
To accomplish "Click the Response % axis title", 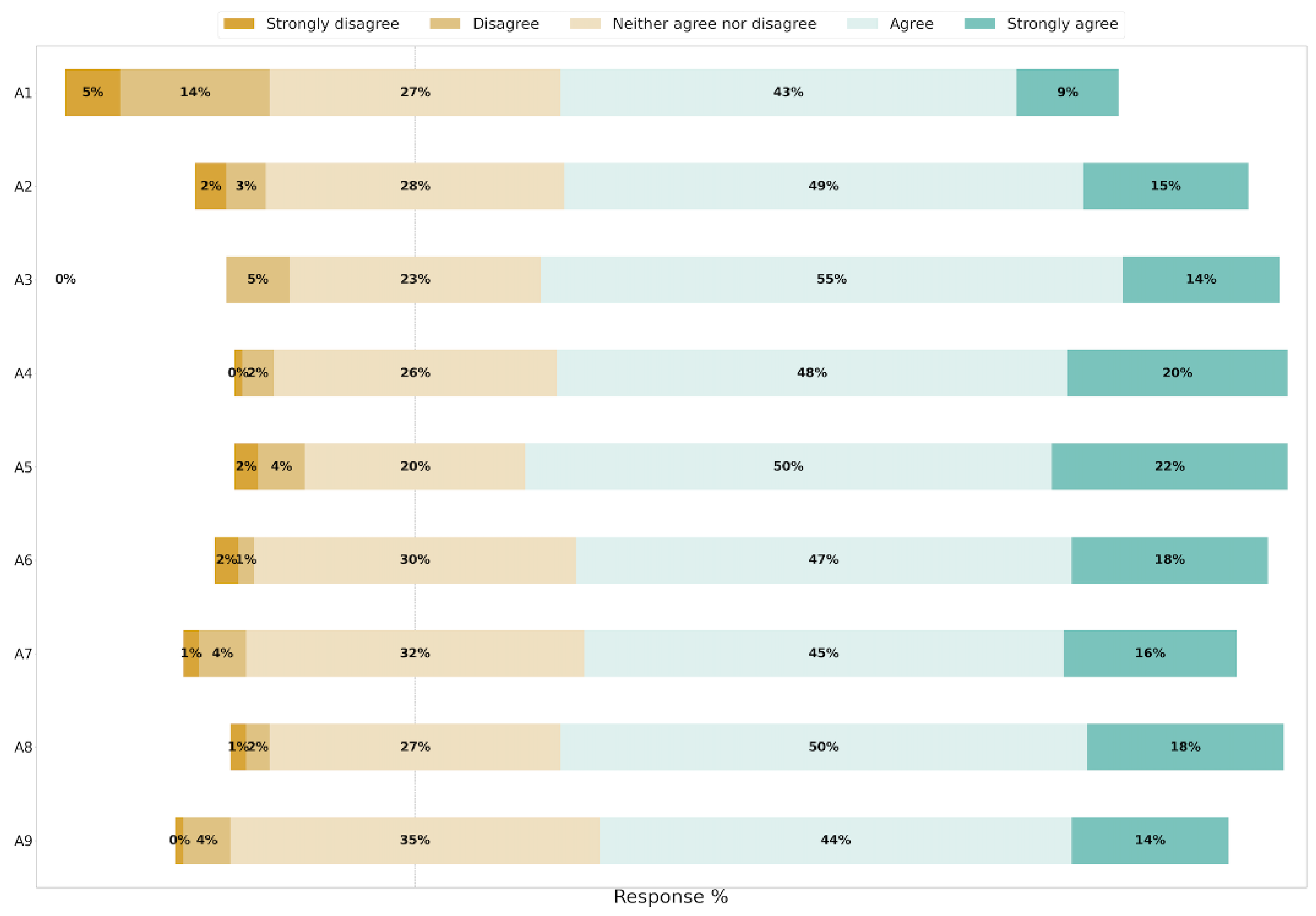I will click(x=671, y=897).
